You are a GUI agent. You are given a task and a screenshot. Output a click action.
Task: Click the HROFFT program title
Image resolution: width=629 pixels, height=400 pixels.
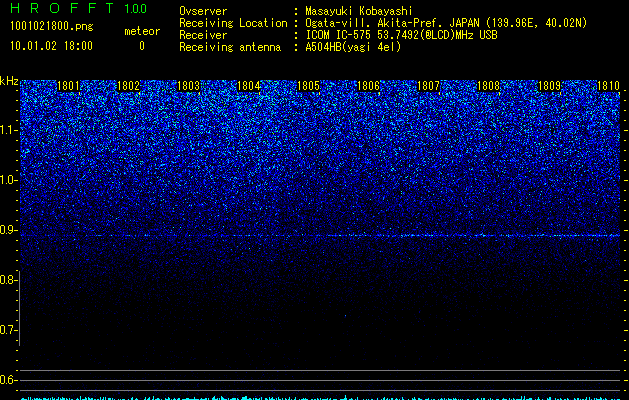pos(63,8)
